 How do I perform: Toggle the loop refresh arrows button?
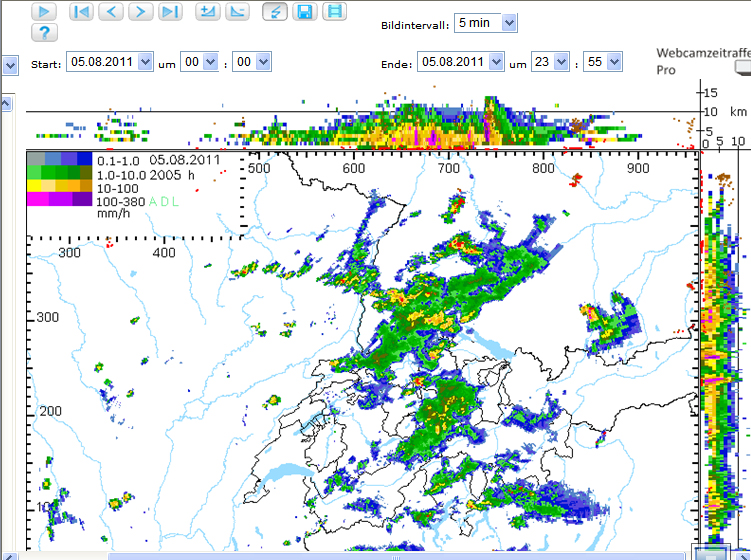[275, 11]
